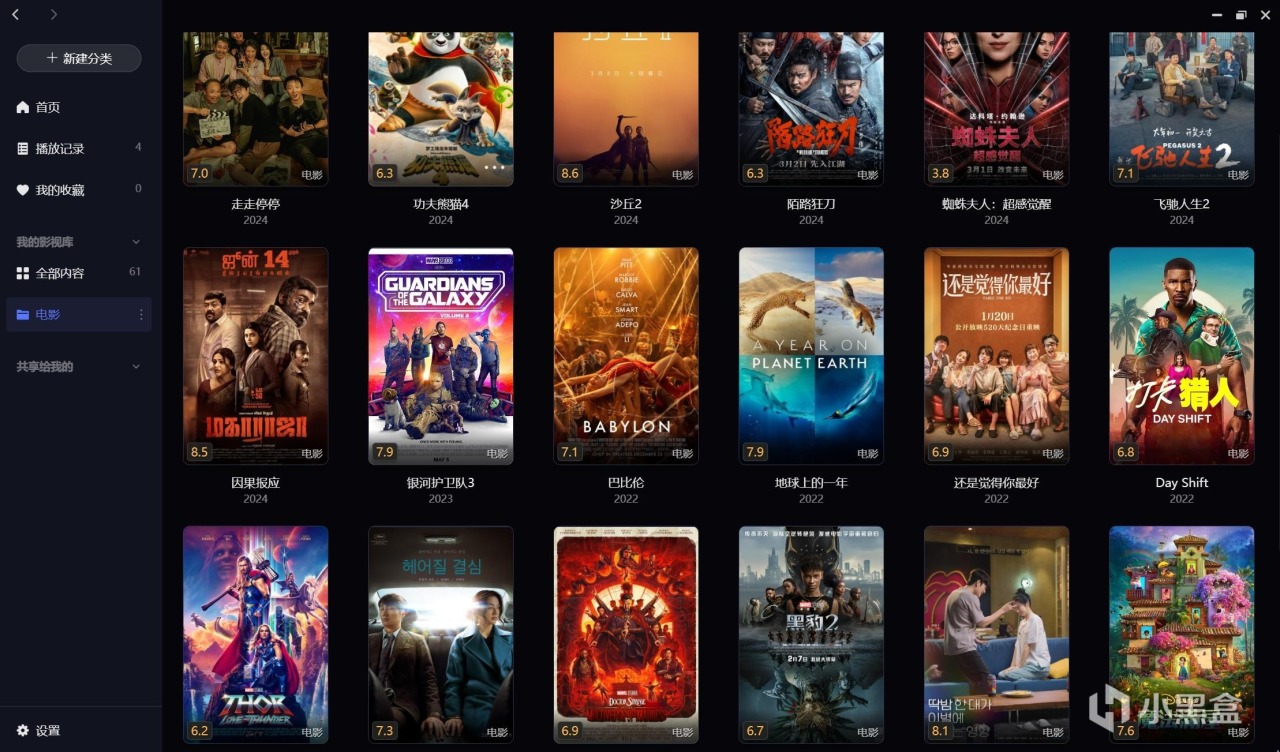Open the Thor Love and Thunder poster
This screenshot has width=1280, height=752.
(256, 635)
